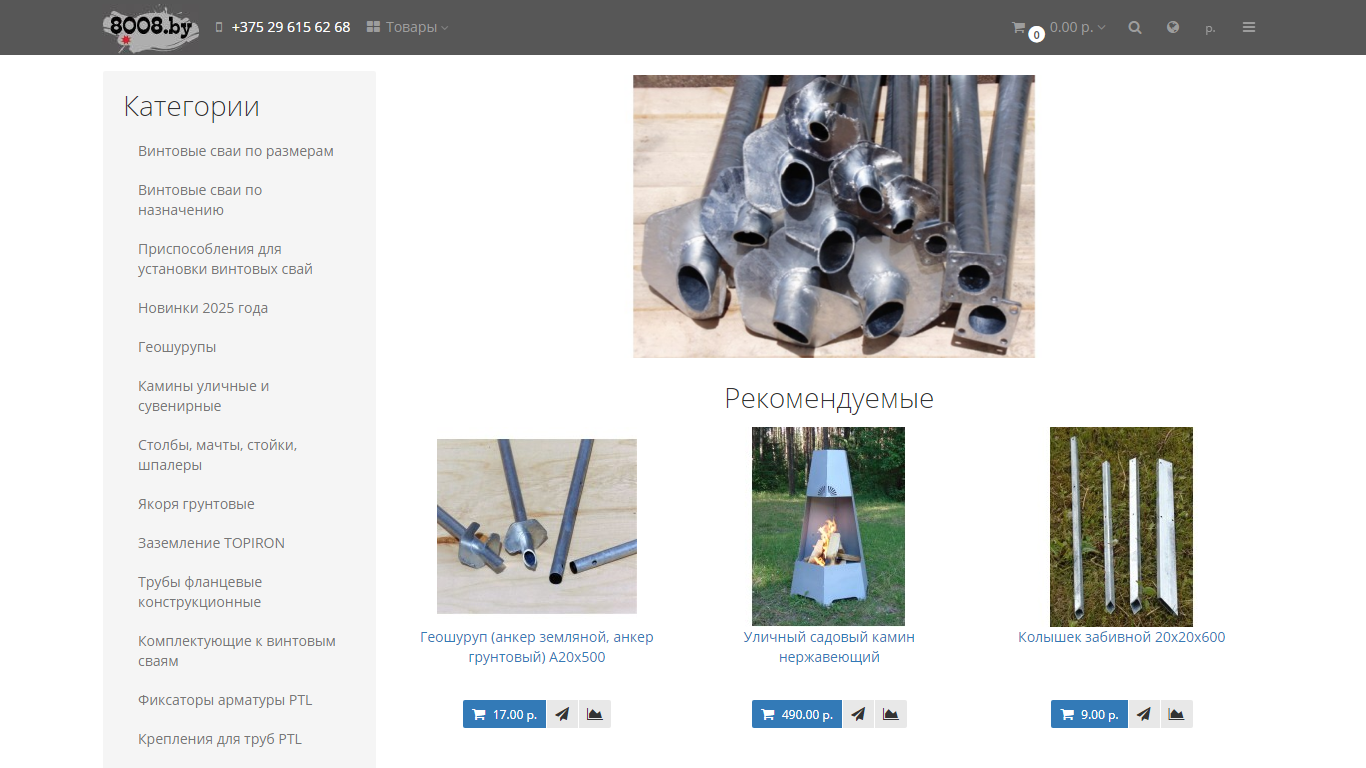Open the Геошуруп product thumbnail image
Viewport: 1366px width, 768px height.
(537, 526)
